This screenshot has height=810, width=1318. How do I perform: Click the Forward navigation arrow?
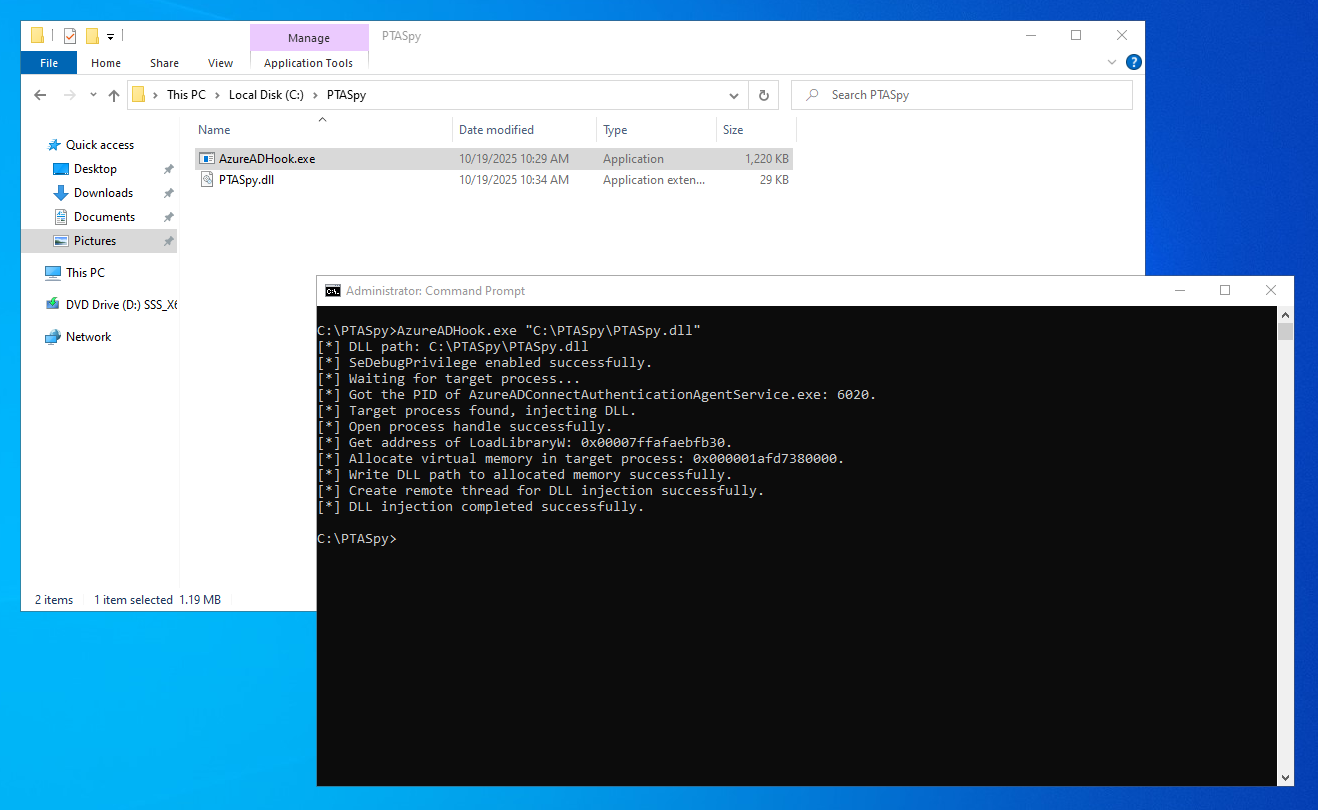[x=69, y=95]
